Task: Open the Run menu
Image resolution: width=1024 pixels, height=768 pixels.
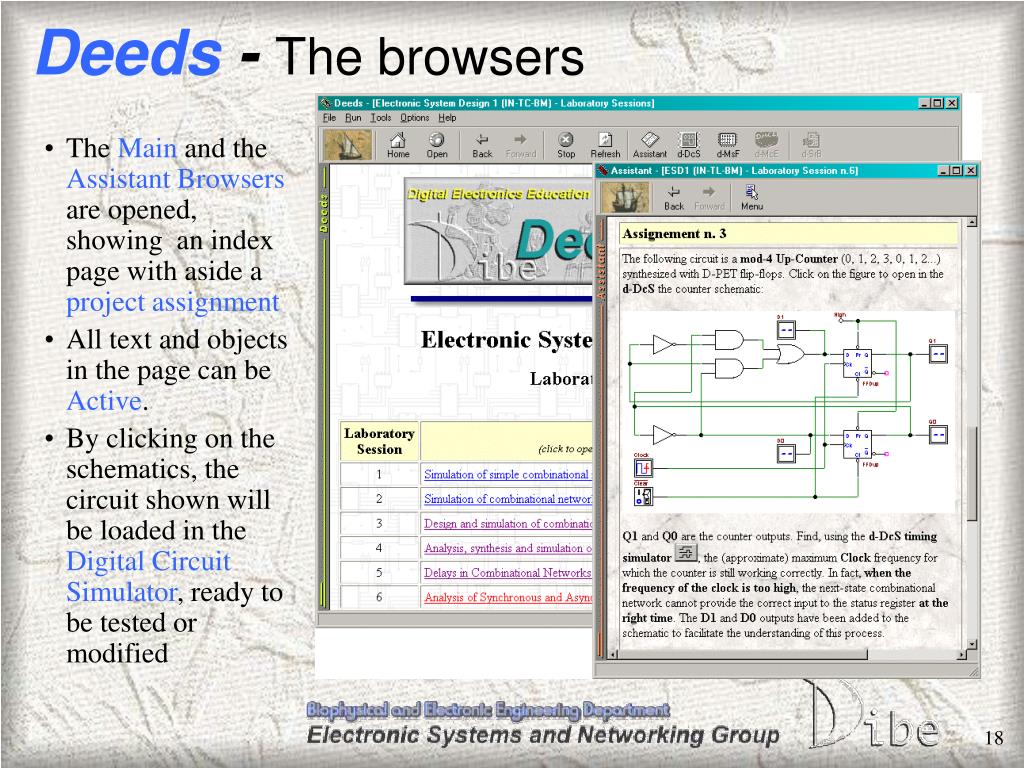Action: 353,118
